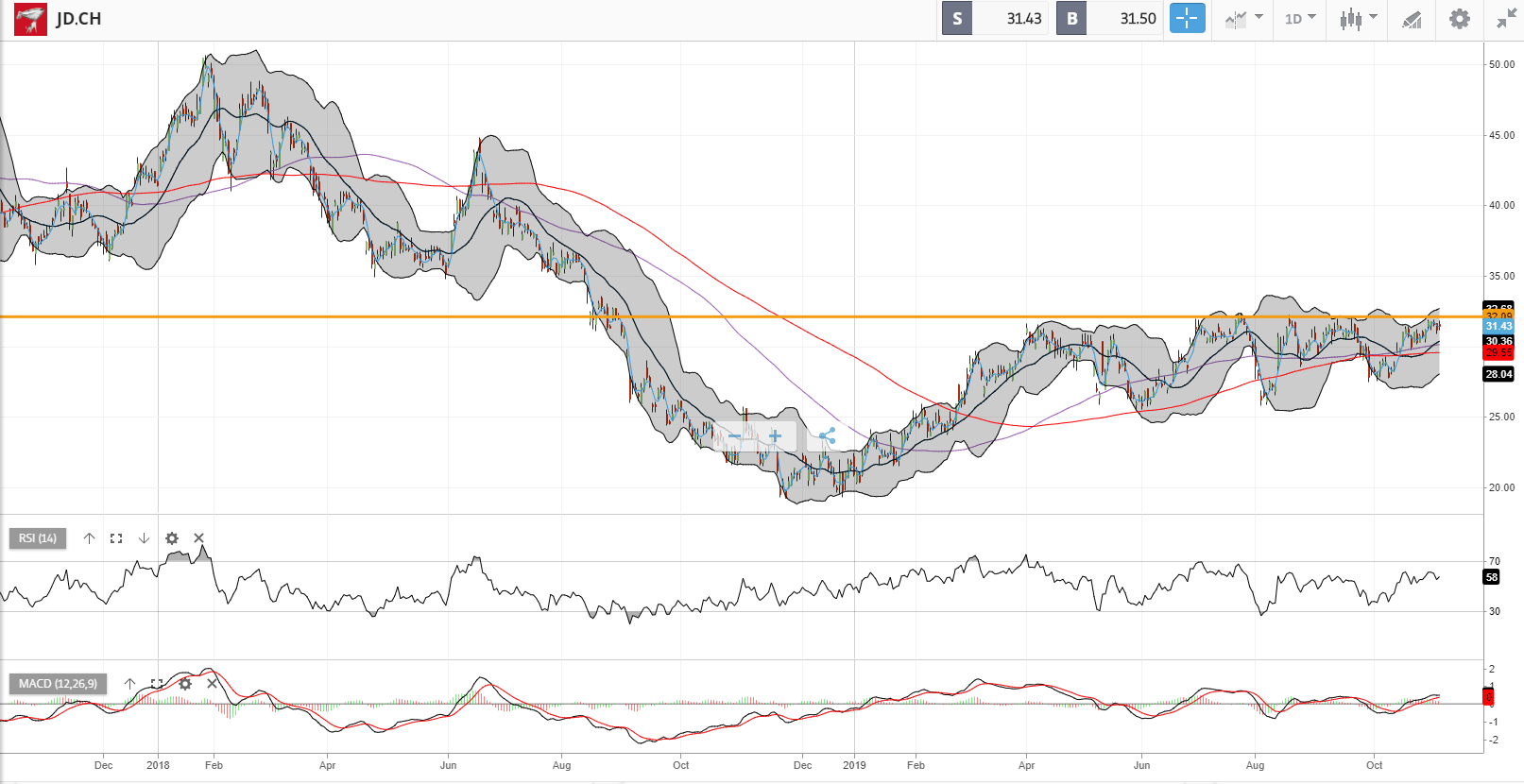Remove the MACD indicator panel
The image size is (1524, 784).
(x=212, y=684)
